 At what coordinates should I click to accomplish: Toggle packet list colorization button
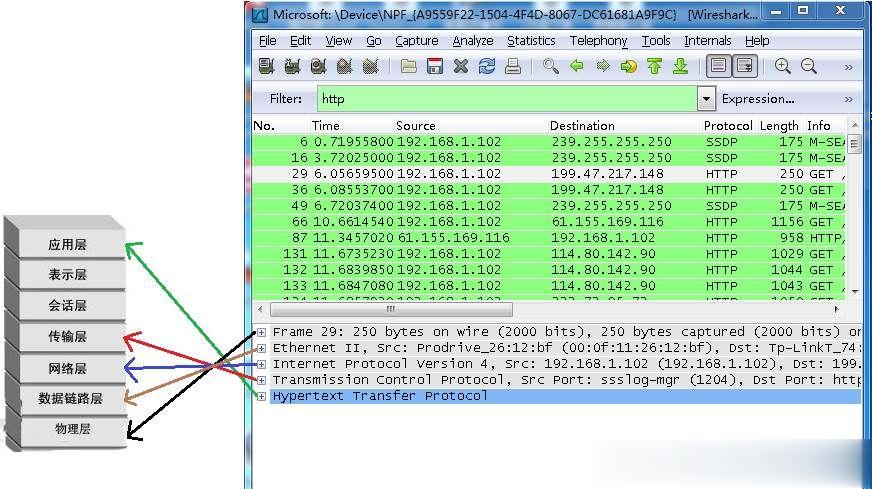(x=719, y=66)
